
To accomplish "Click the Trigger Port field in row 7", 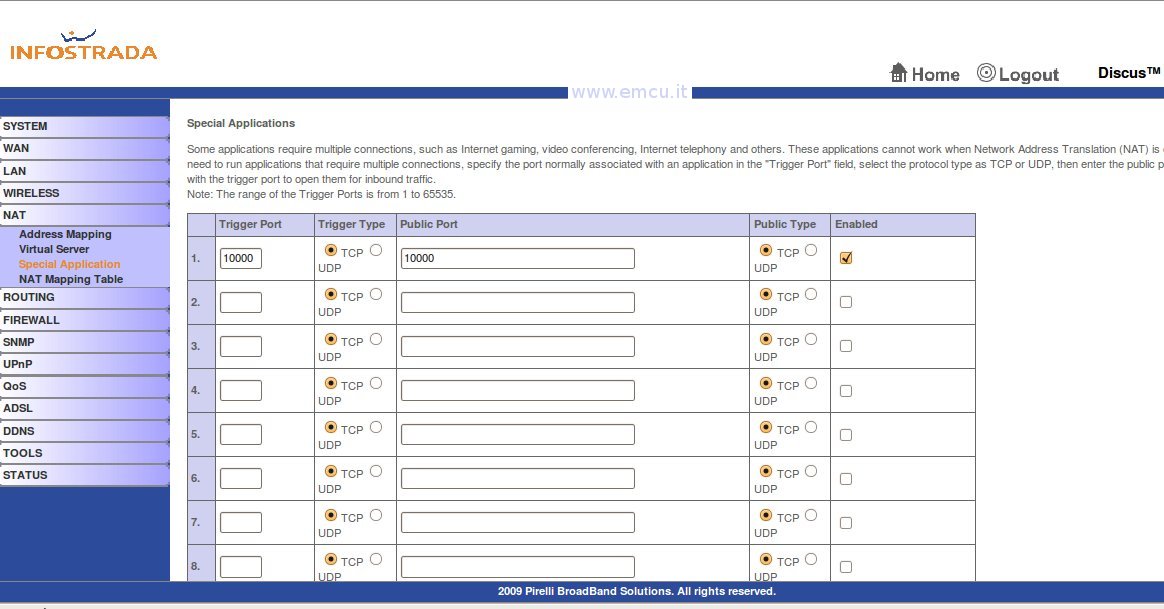I will click(241, 522).
